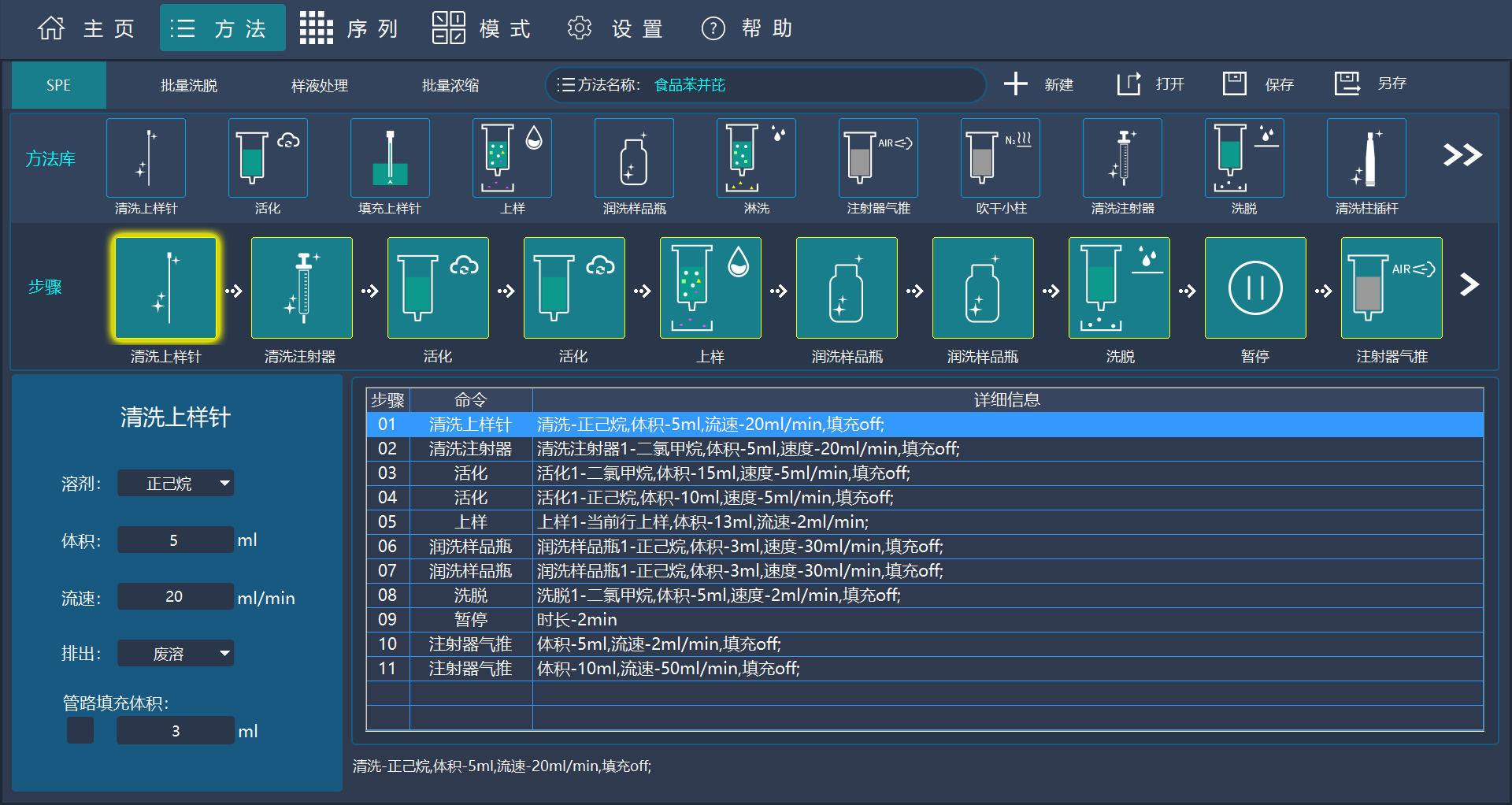Toggle the 管路填充体积 checkbox
The width and height of the screenshot is (1512, 805).
click(80, 730)
